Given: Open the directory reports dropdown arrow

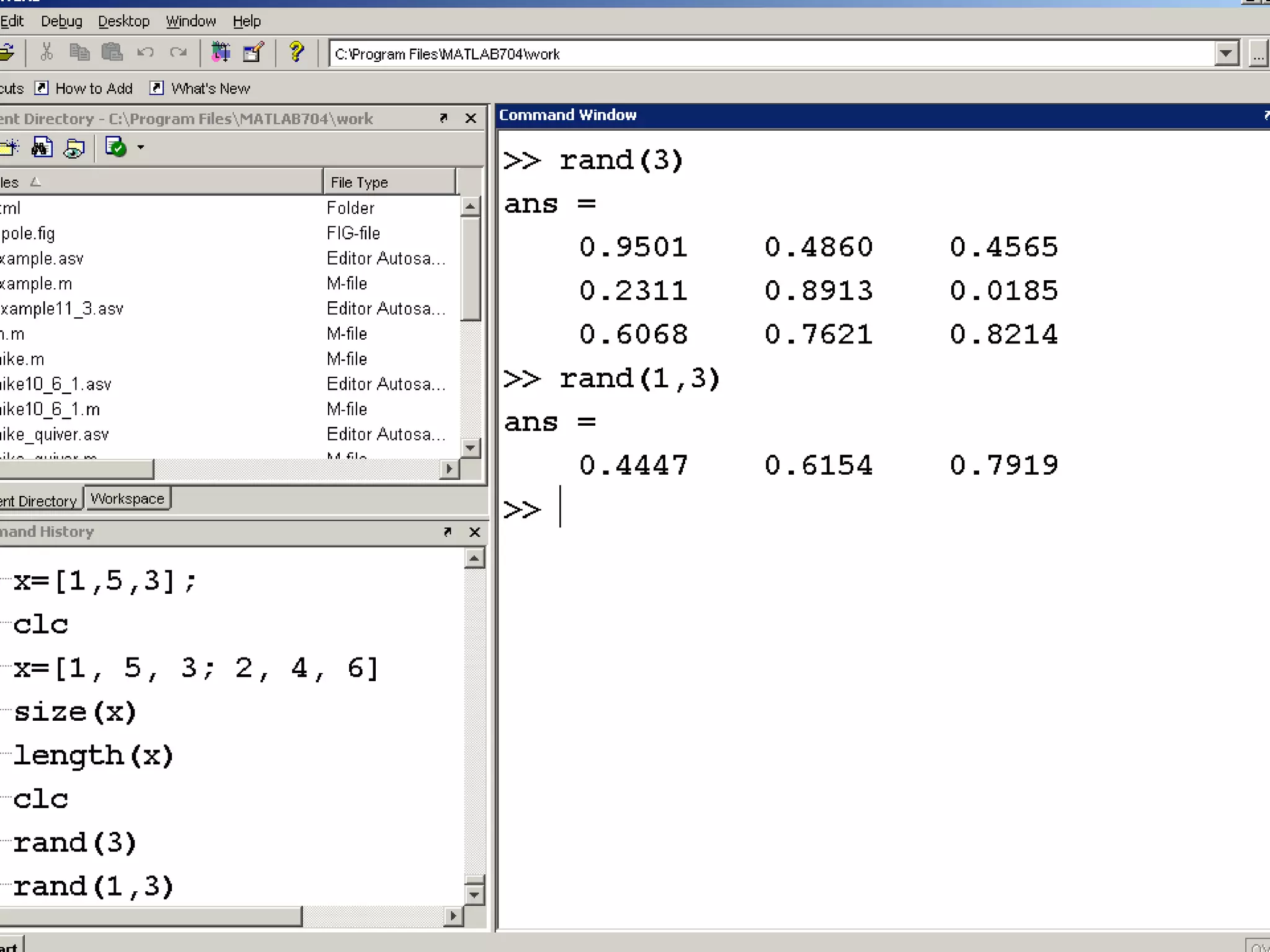Looking at the screenshot, I should click(x=141, y=148).
